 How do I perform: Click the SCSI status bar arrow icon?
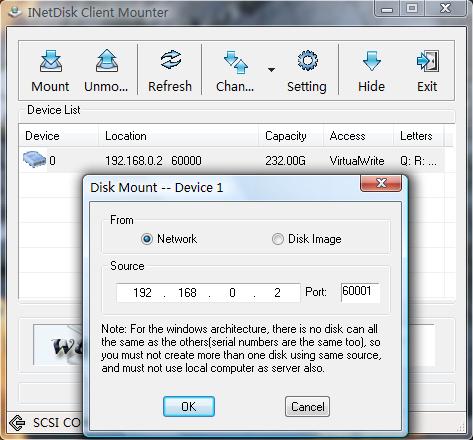[x=17, y=423]
